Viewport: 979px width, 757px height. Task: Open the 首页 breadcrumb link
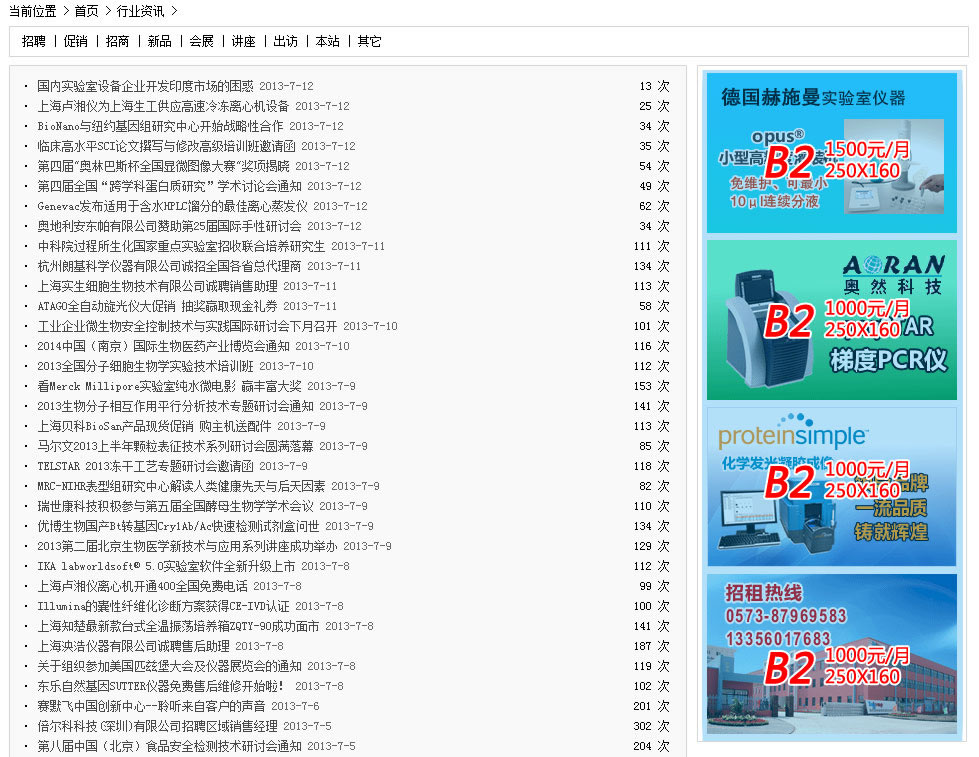(x=86, y=11)
